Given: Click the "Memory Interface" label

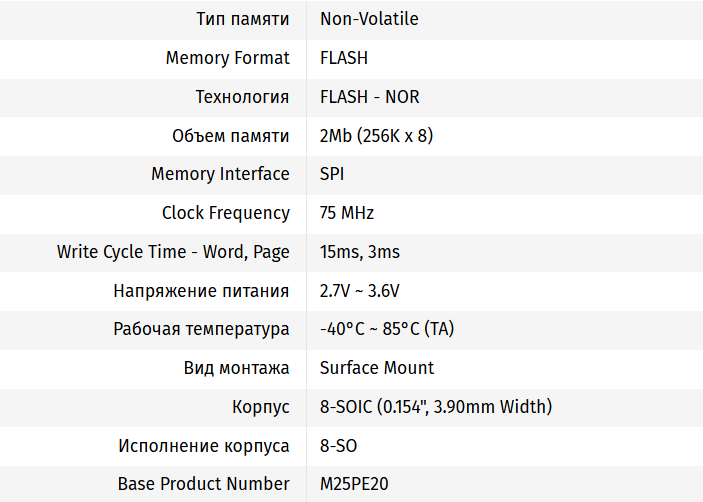Looking at the screenshot, I should click(x=220, y=174).
